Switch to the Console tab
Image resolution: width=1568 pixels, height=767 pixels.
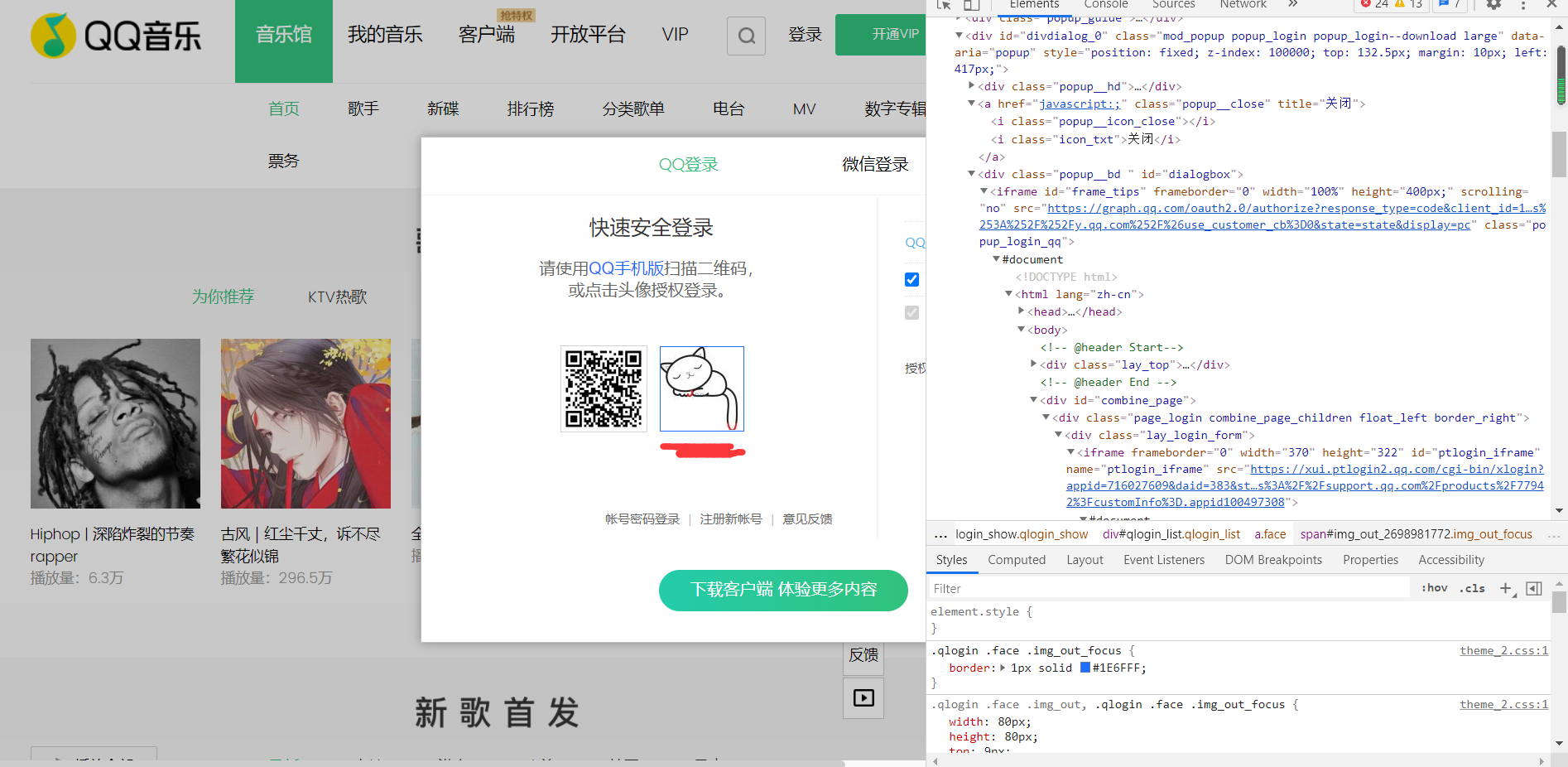(x=1105, y=4)
